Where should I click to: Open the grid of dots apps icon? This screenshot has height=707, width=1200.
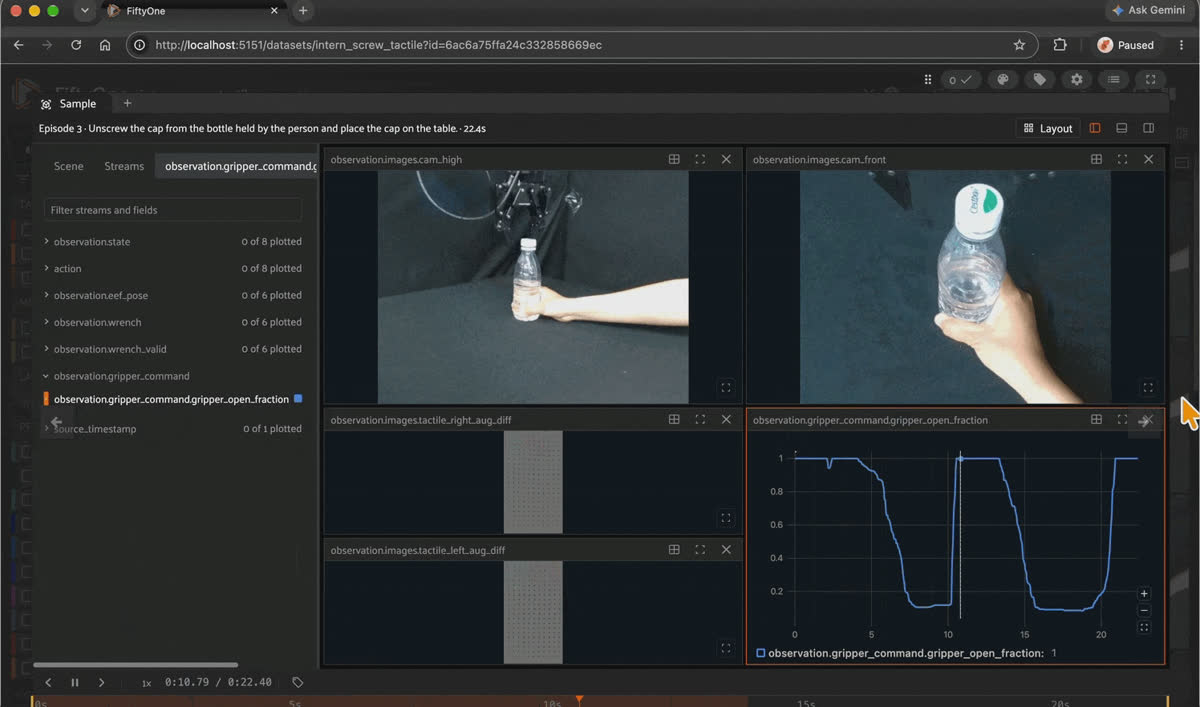928,80
